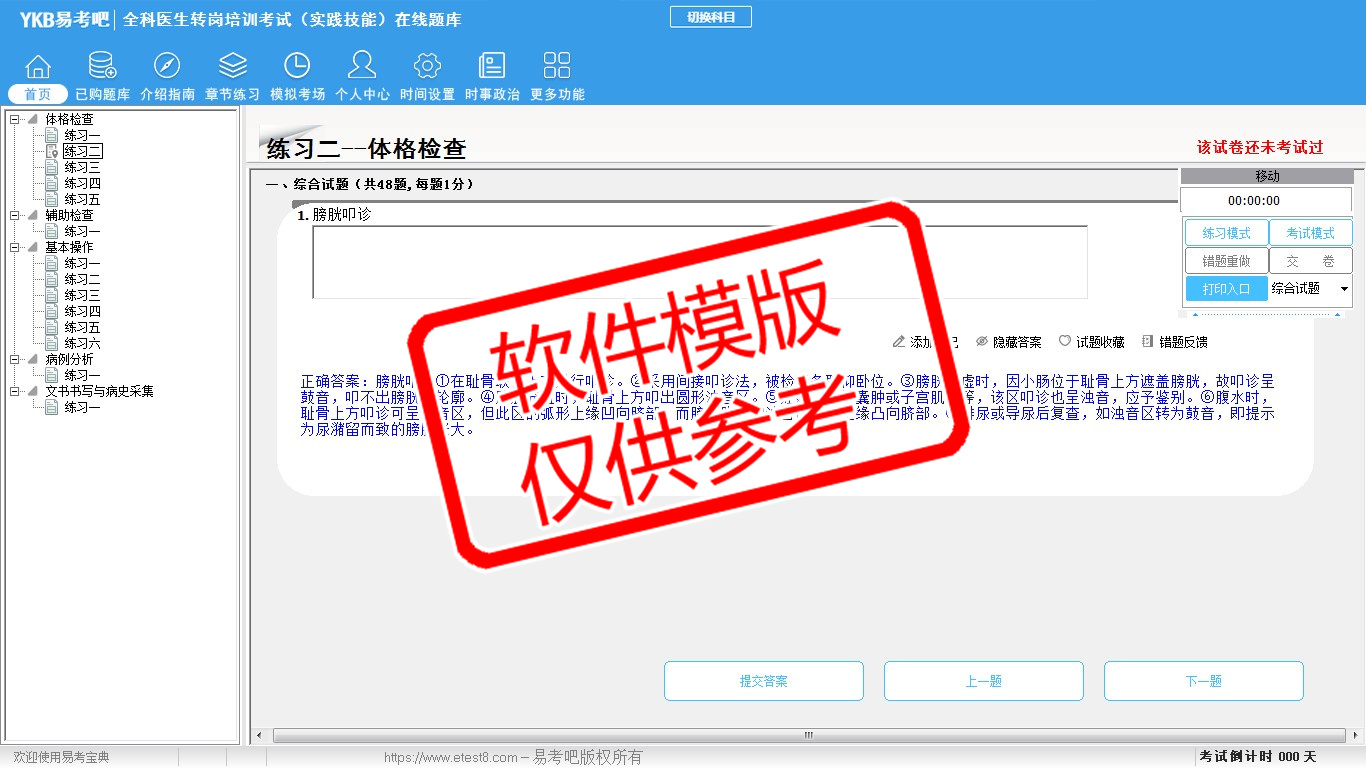The width and height of the screenshot is (1366, 768).
Task: Open 时间设置 gear icon
Action: click(427, 66)
